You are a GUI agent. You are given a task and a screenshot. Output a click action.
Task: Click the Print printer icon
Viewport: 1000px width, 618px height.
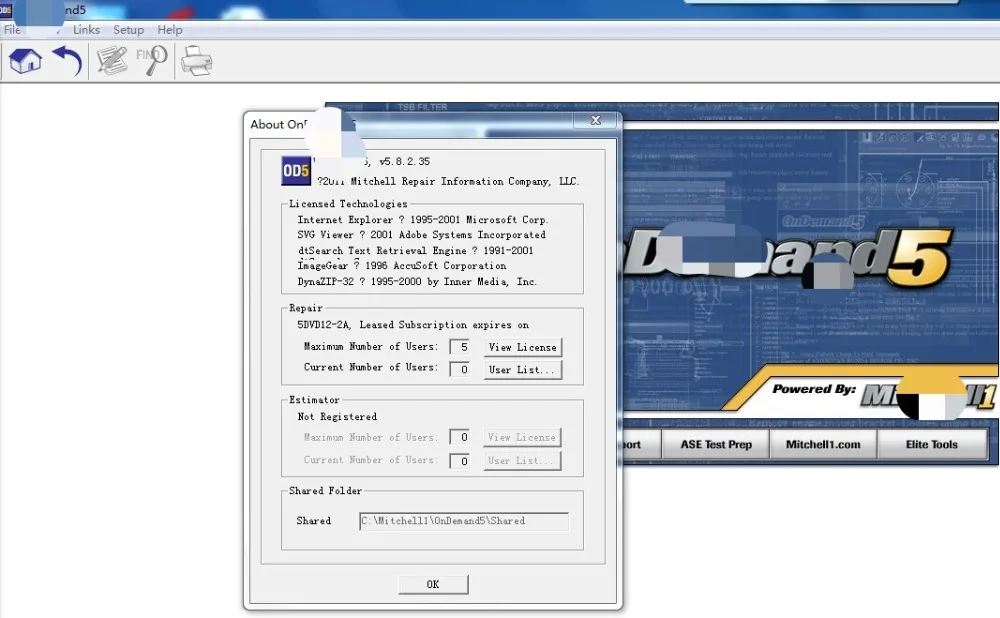[196, 62]
